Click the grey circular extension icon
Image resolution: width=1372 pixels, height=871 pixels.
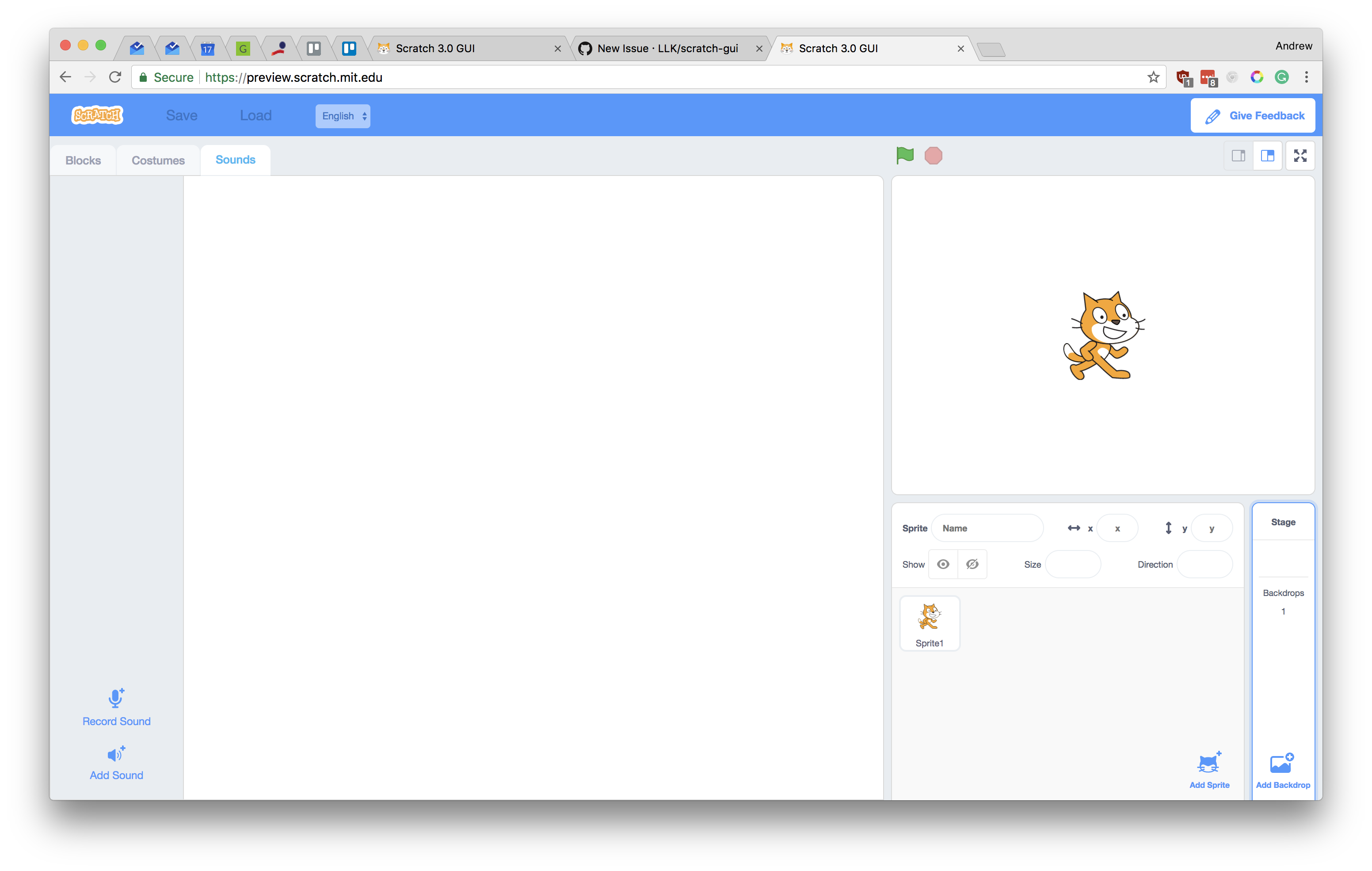point(1232,77)
